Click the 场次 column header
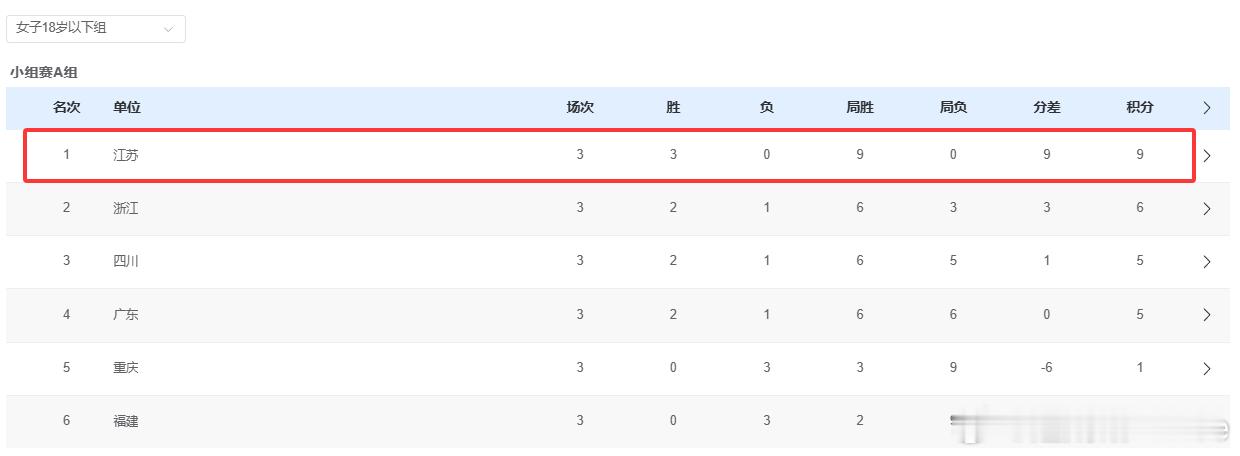This screenshot has height=456, width=1240. click(x=580, y=107)
